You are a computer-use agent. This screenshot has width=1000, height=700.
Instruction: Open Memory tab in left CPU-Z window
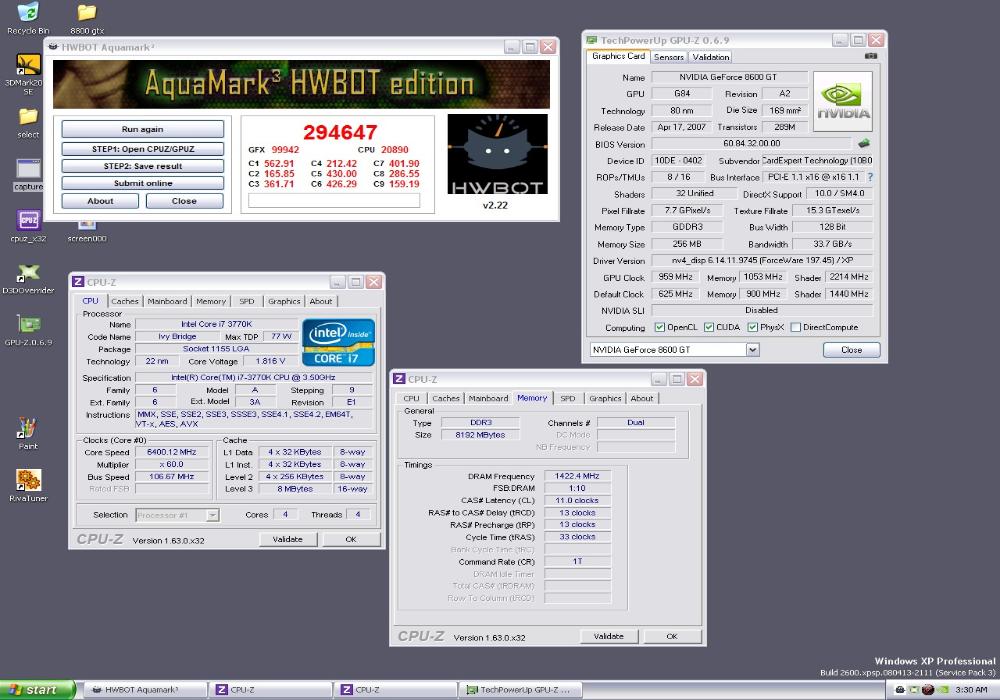pos(211,301)
